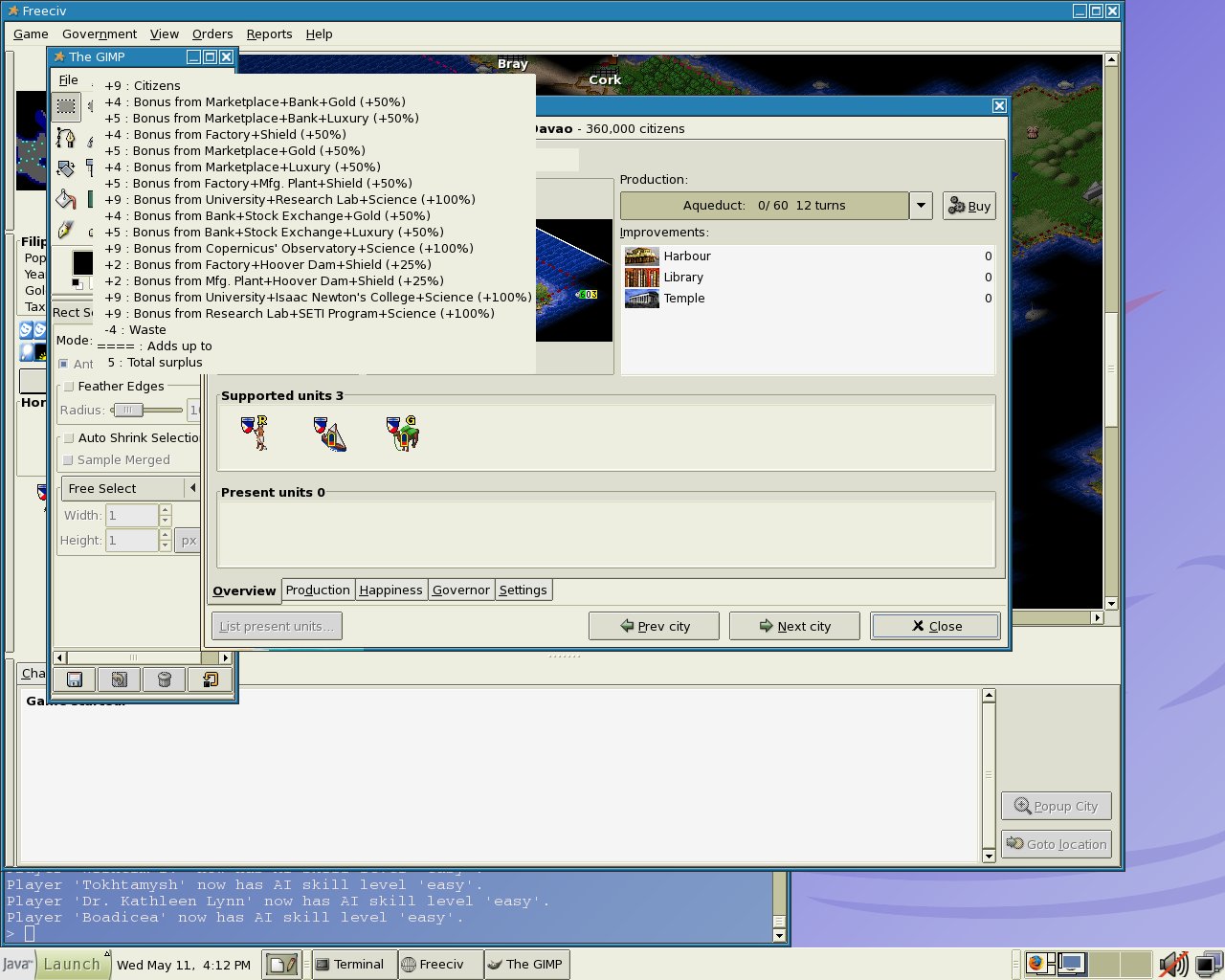
Task: Click the Feather Radius slider handle
Action: point(127,410)
